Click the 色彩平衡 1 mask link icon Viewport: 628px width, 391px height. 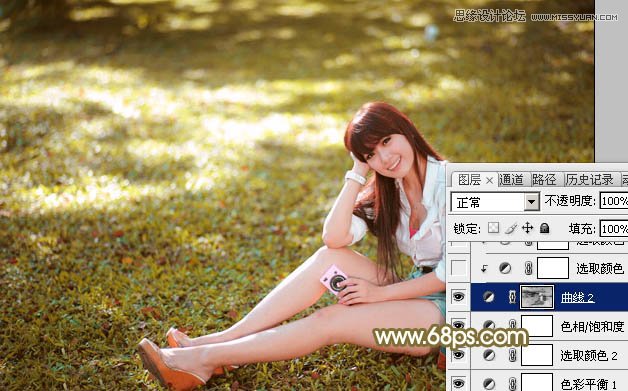tap(512, 384)
